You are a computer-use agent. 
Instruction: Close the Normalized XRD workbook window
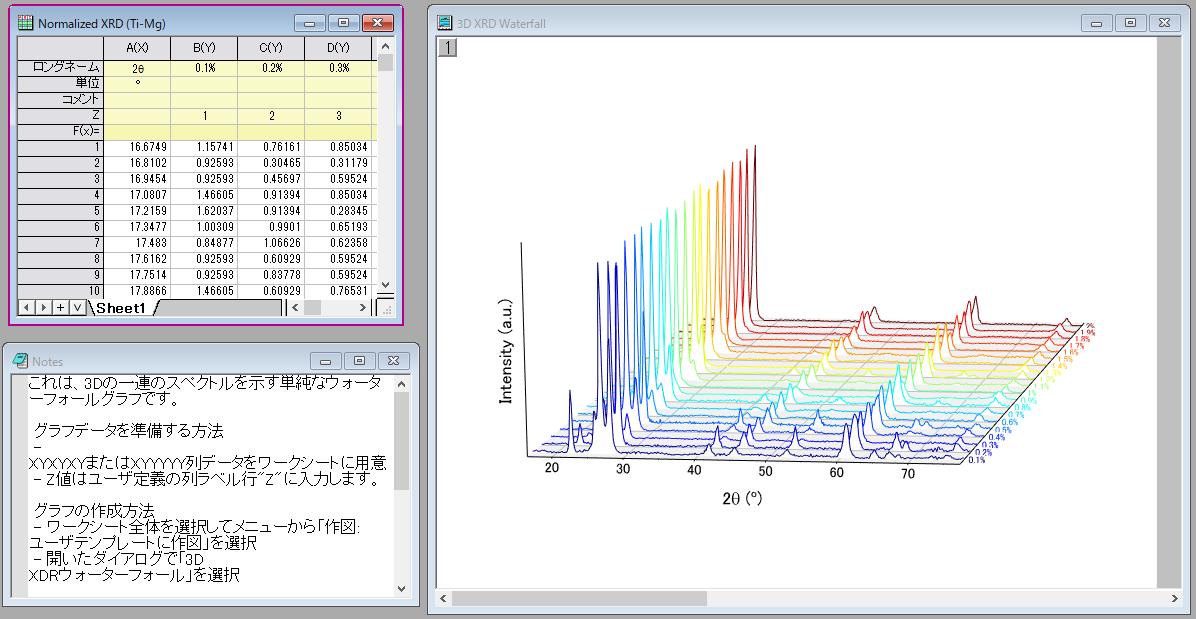click(378, 24)
